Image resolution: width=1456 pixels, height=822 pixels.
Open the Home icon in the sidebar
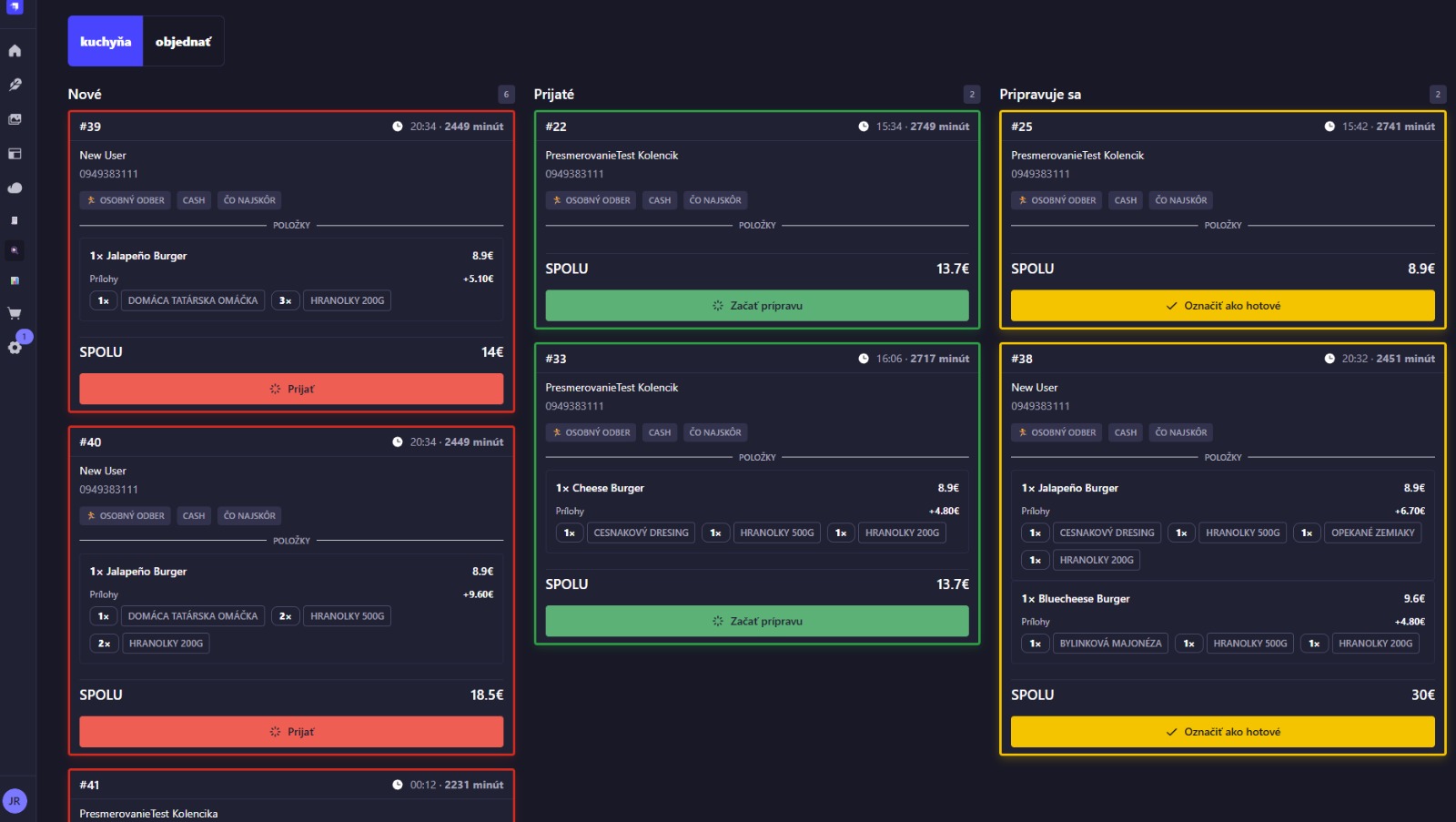15,52
